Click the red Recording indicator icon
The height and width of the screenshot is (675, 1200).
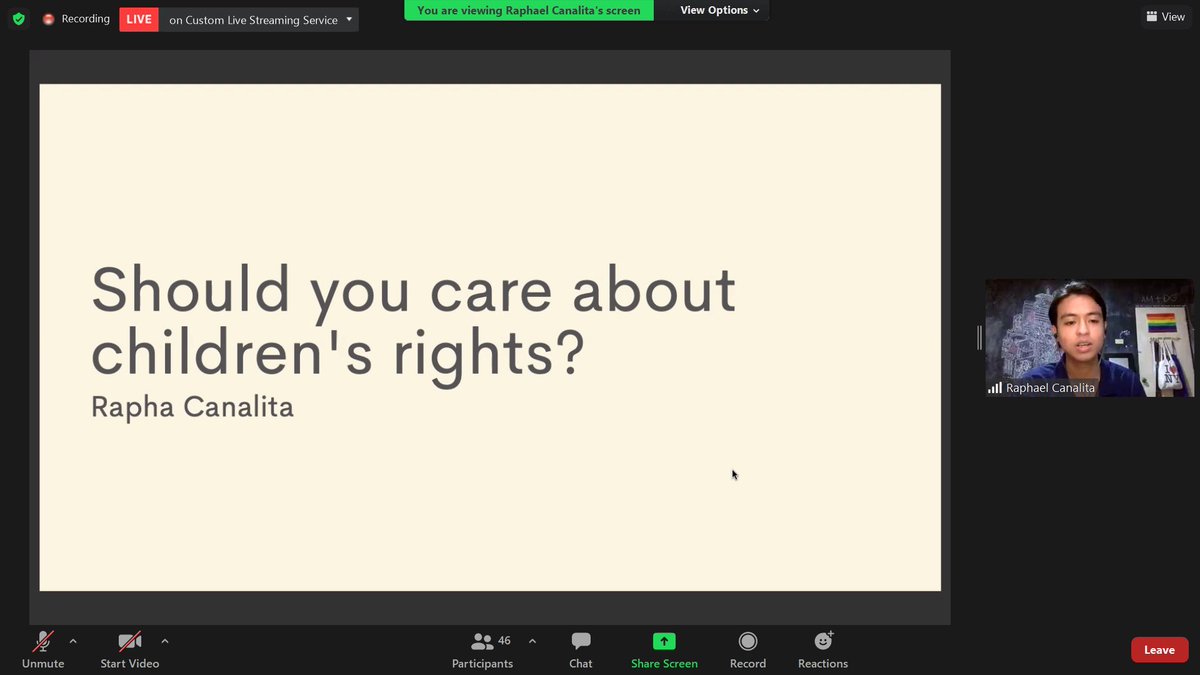pyautogui.click(x=48, y=19)
